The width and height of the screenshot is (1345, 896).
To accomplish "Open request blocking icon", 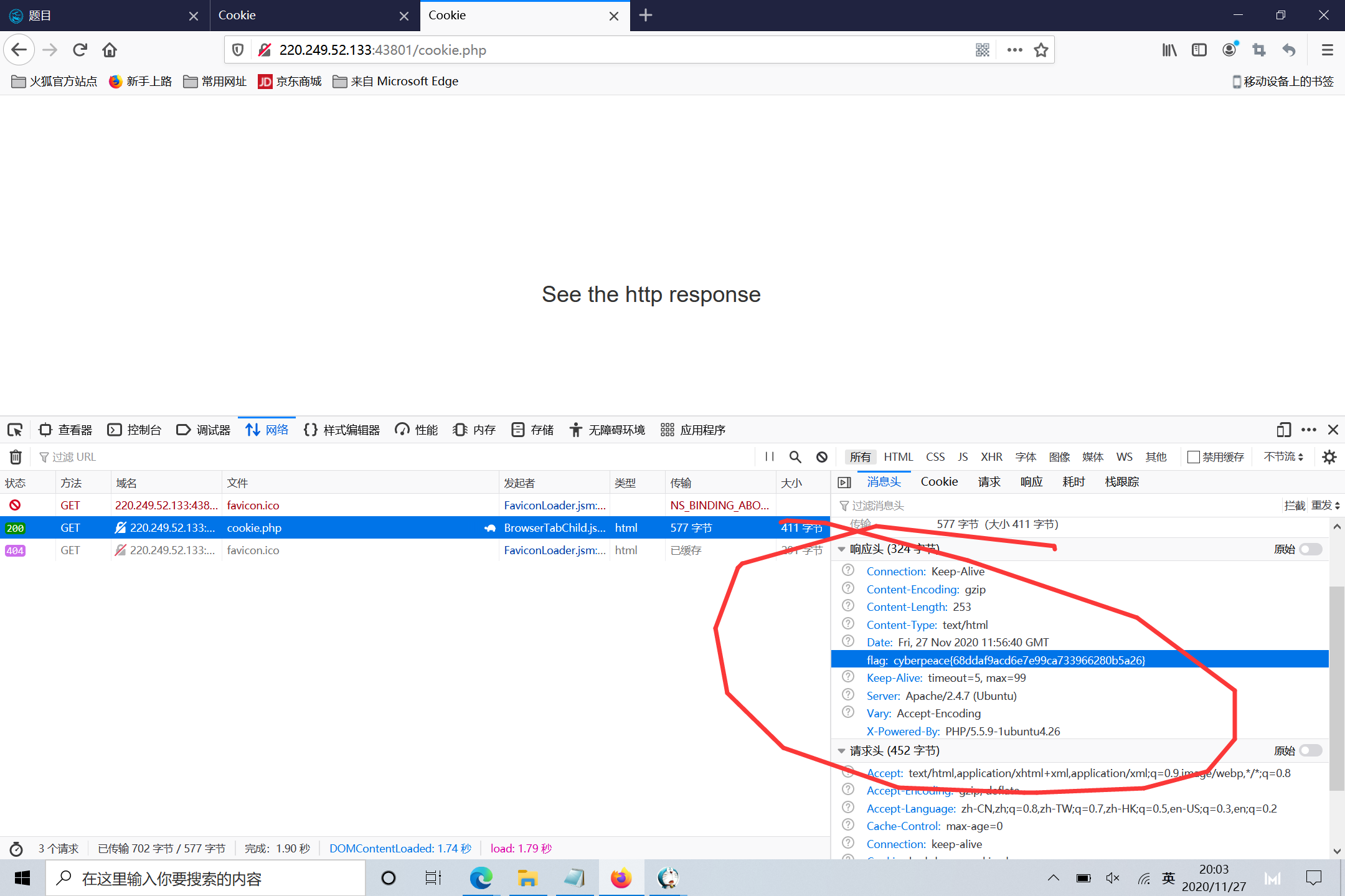I will [822, 457].
